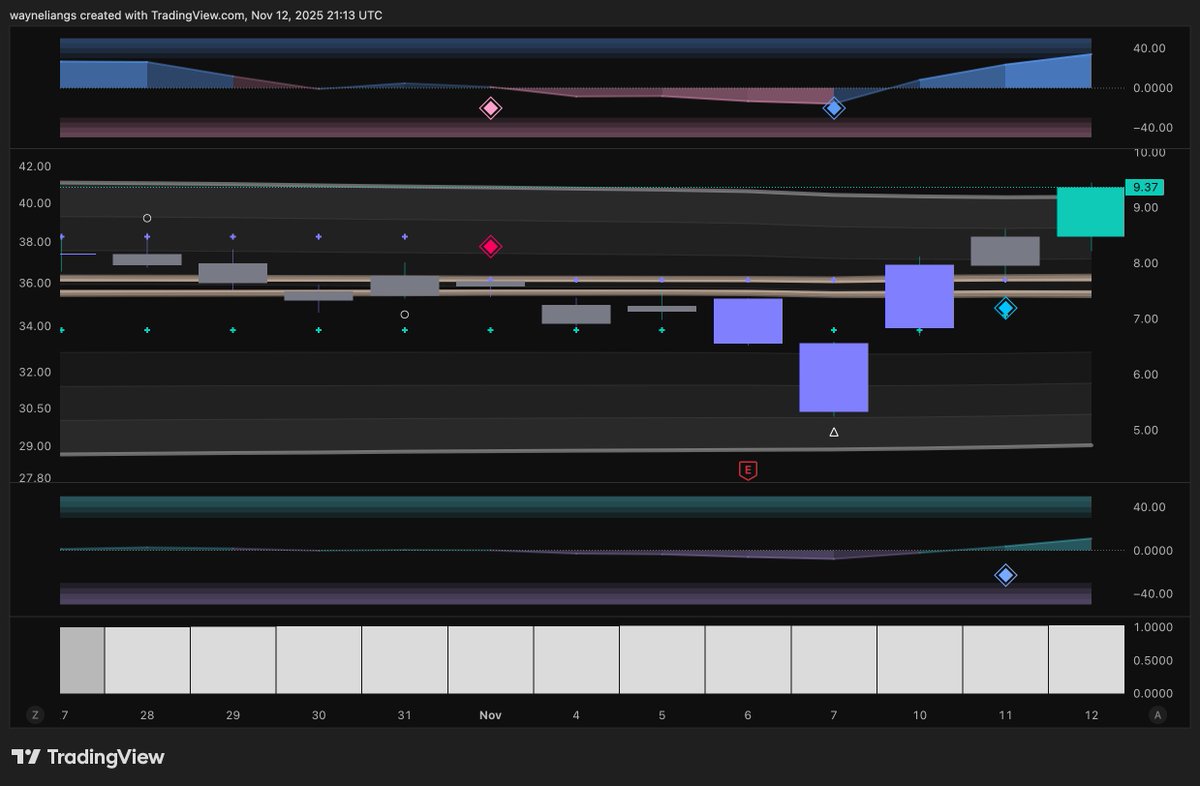Click date label '12' on time axis
This screenshot has width=1200, height=786.
(1091, 716)
